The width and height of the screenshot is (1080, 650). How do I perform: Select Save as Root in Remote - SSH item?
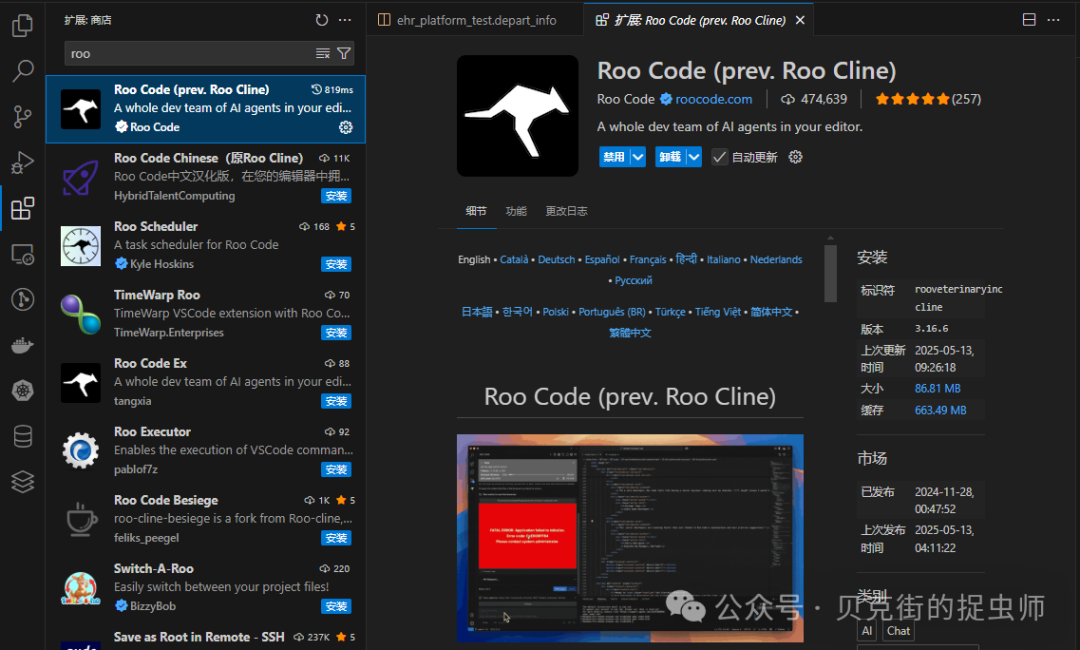coord(206,638)
